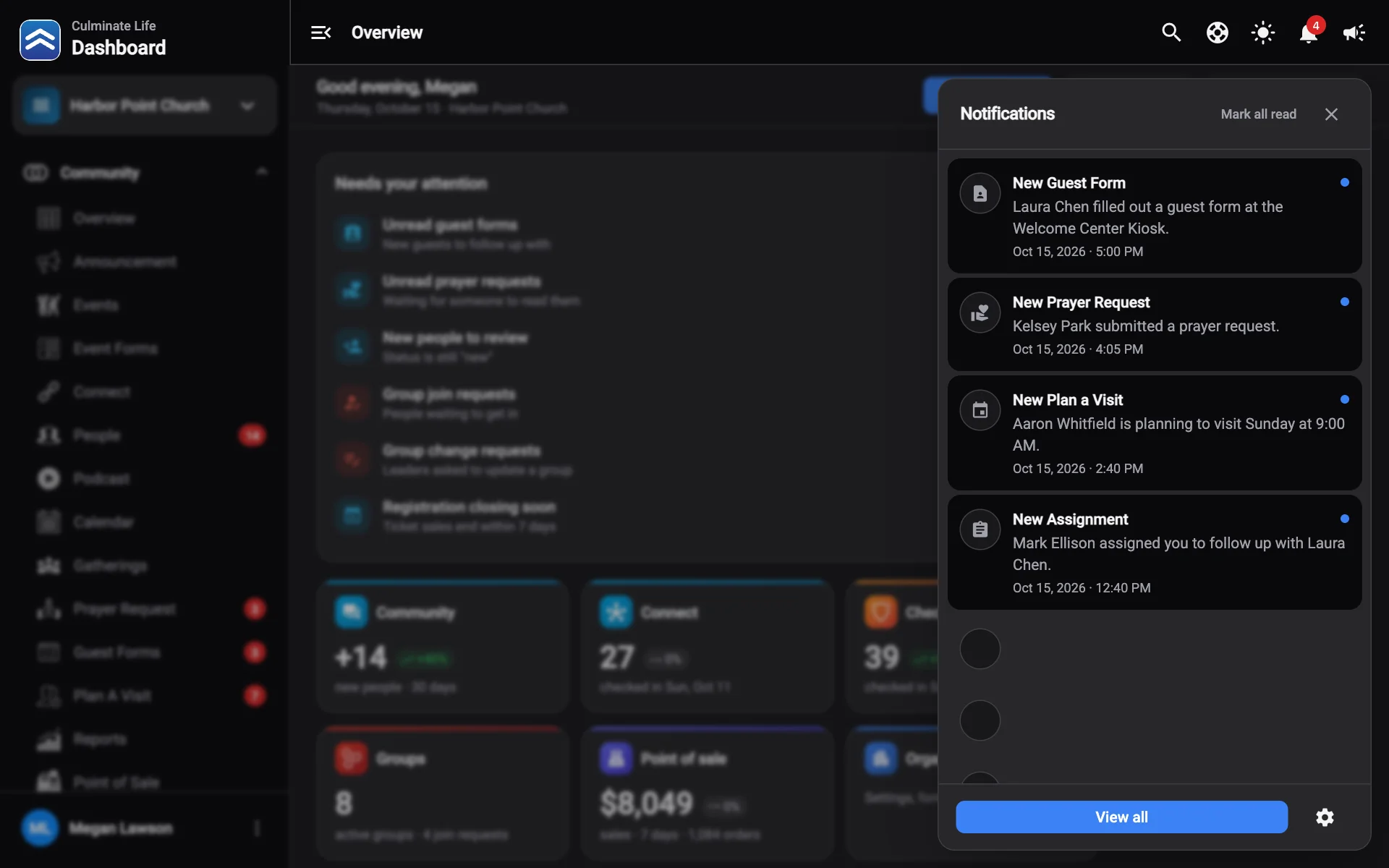This screenshot has height=868, width=1389.
Task: Click the notifications bell with badge 4
Action: click(x=1309, y=33)
